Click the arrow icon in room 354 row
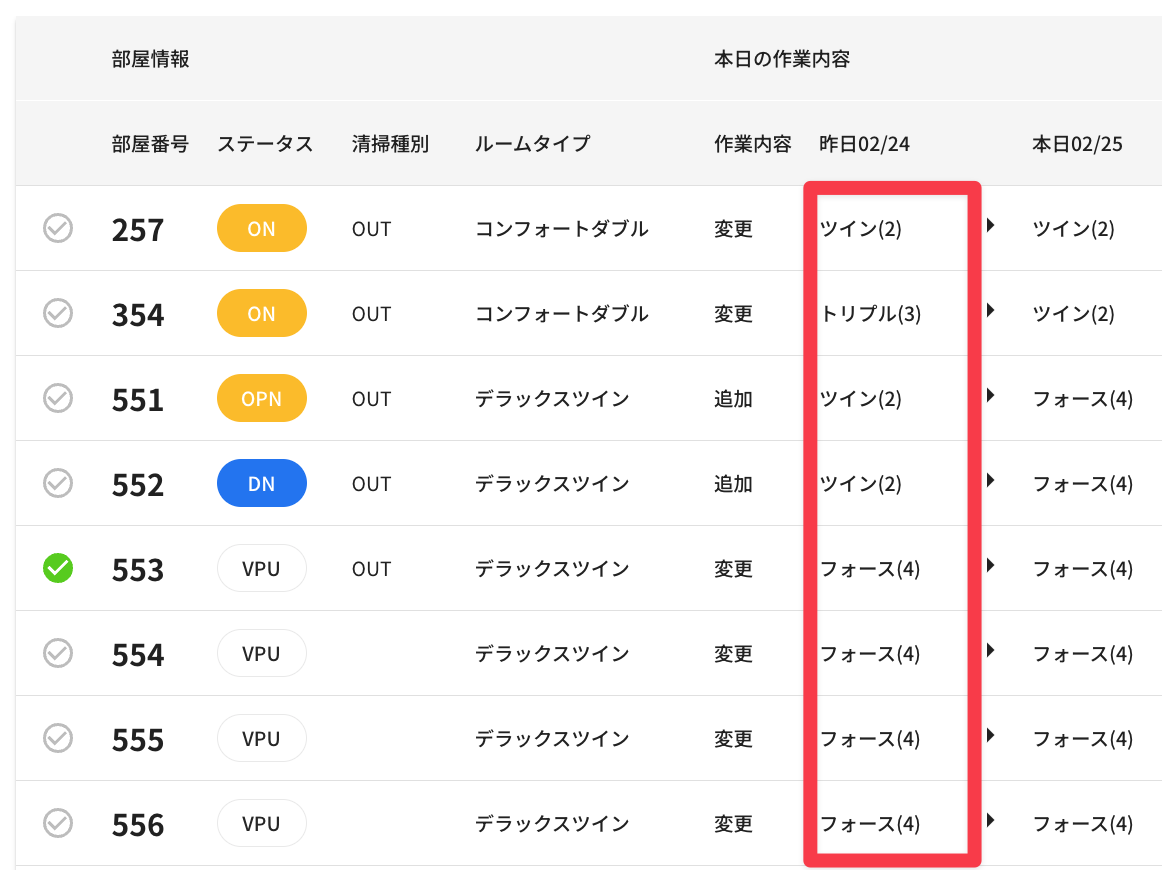Viewport: 1162px width, 870px height. click(991, 312)
